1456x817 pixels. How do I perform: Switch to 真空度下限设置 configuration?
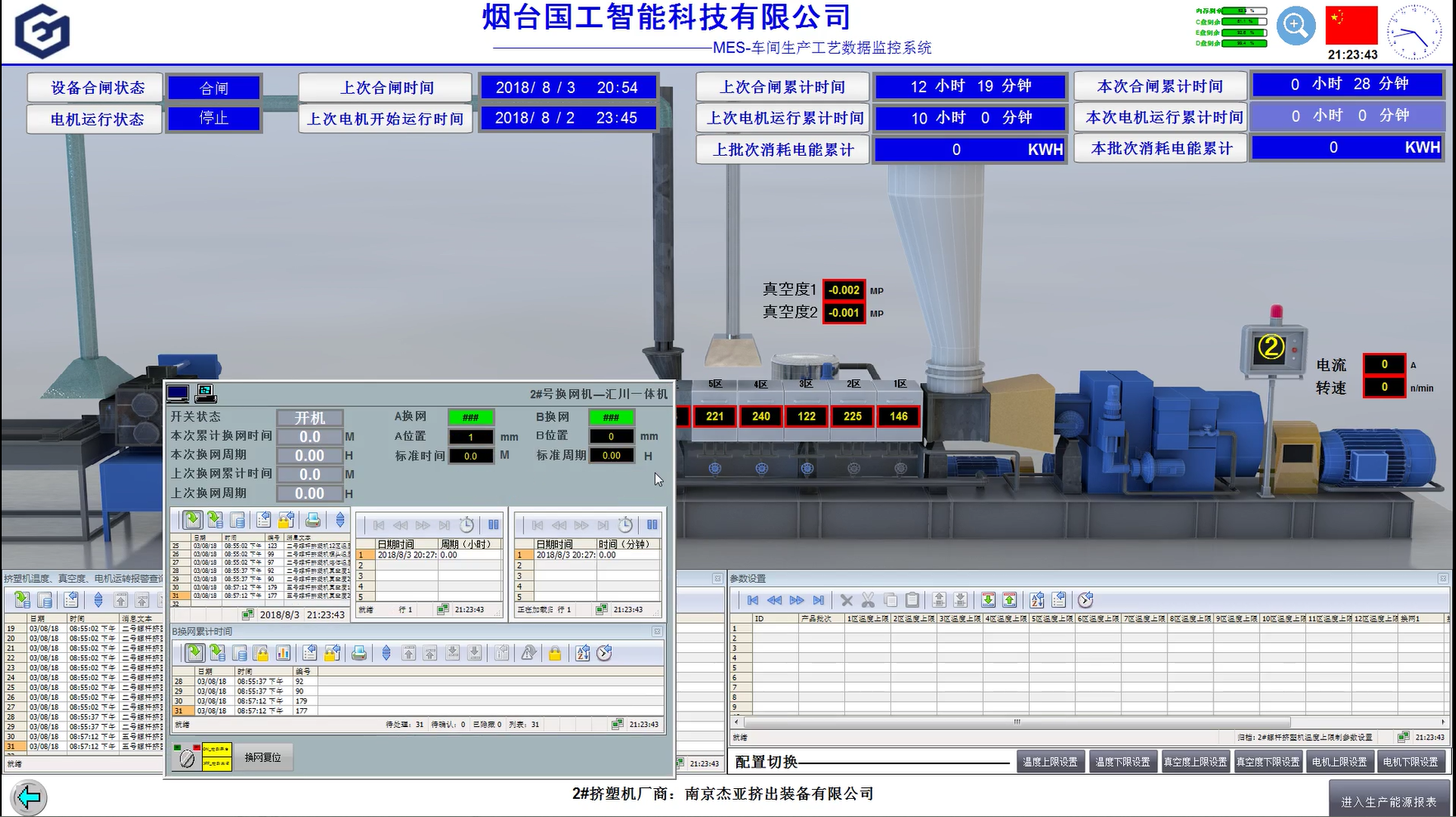coord(1268,762)
